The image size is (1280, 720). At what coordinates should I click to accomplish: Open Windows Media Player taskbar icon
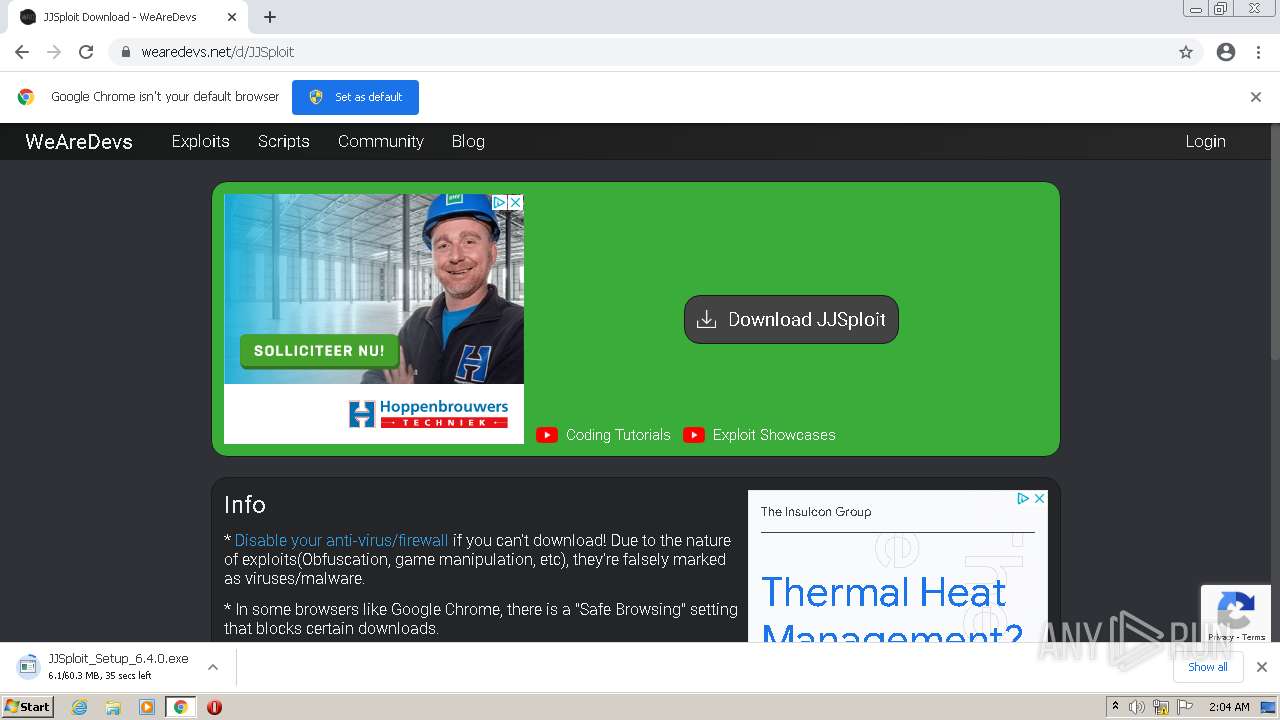point(147,707)
